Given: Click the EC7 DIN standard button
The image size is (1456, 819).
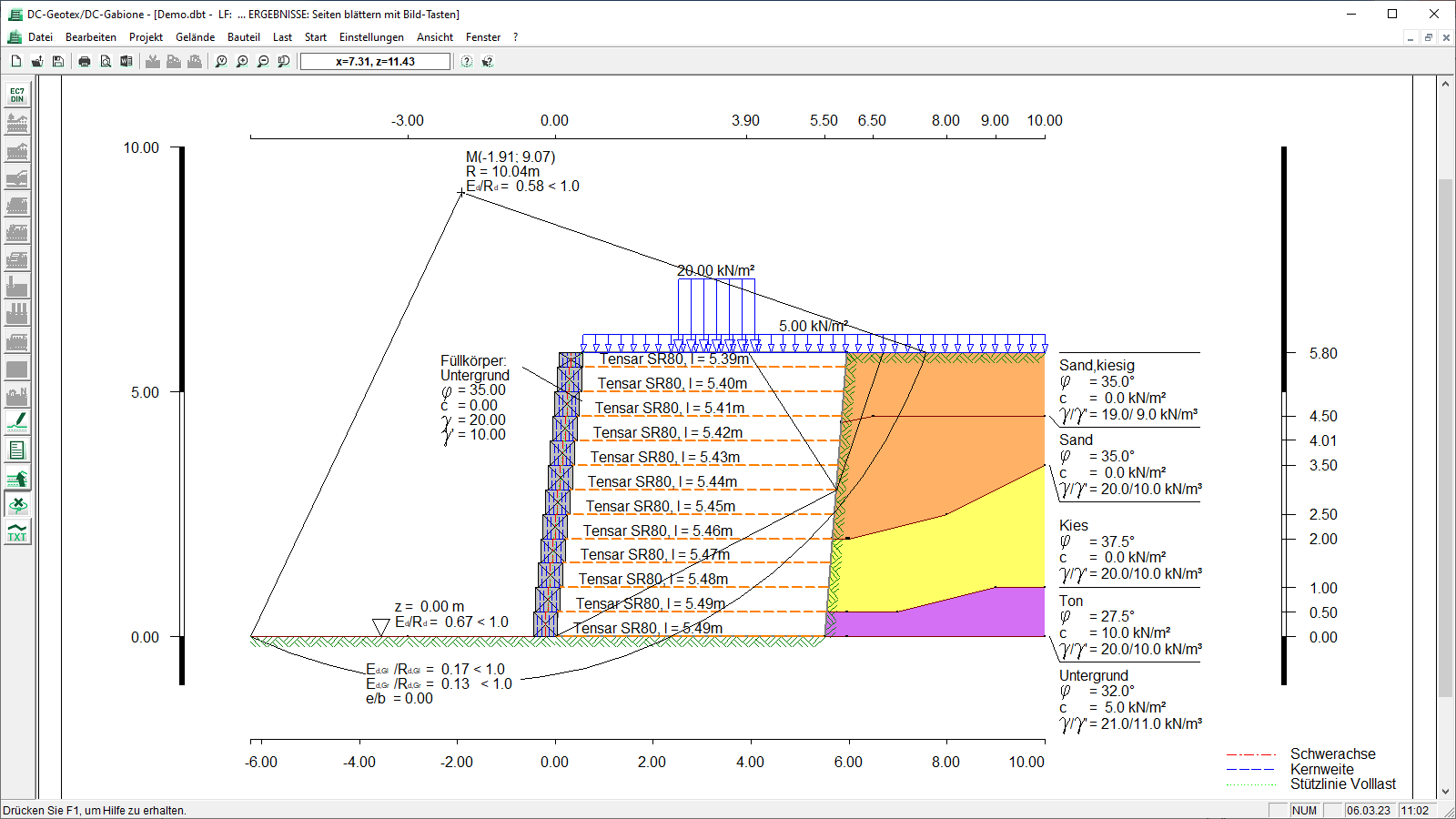Looking at the screenshot, I should pyautogui.click(x=17, y=95).
